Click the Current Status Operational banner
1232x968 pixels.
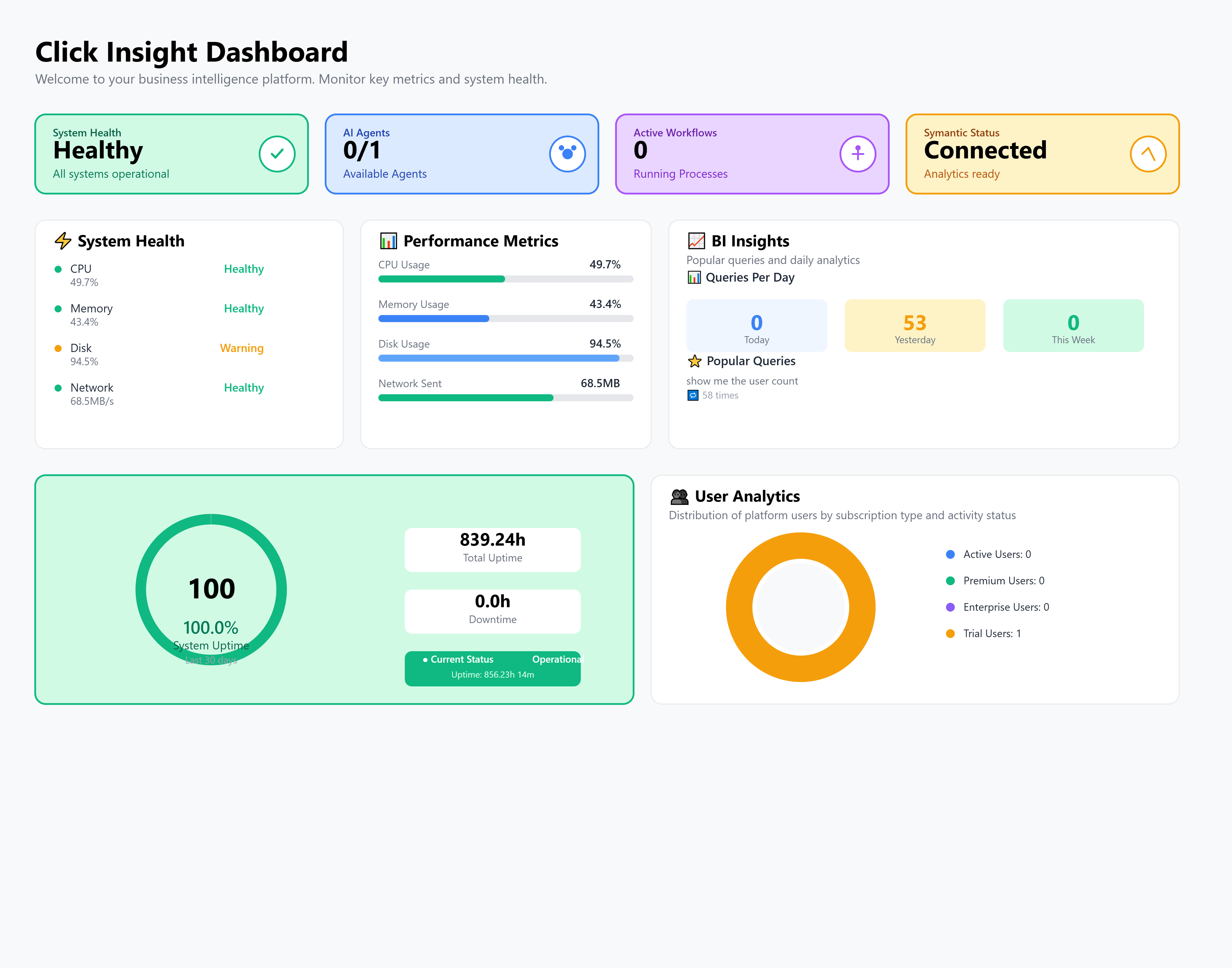pos(493,669)
